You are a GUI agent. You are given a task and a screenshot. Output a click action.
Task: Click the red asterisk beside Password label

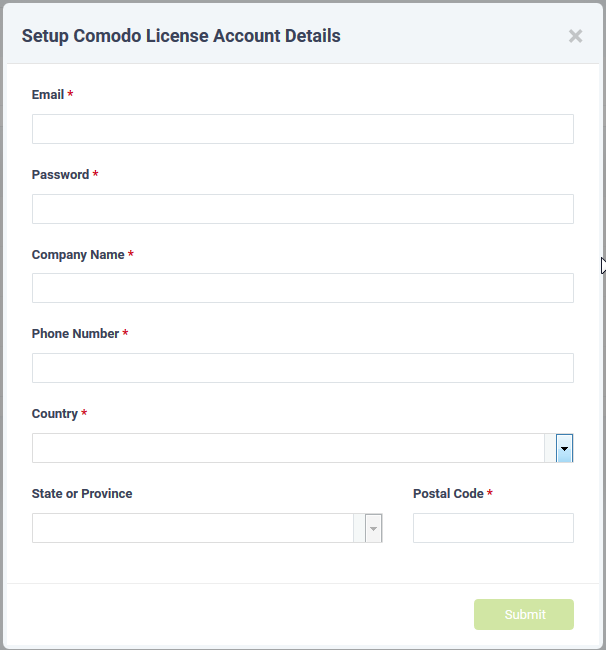click(96, 175)
